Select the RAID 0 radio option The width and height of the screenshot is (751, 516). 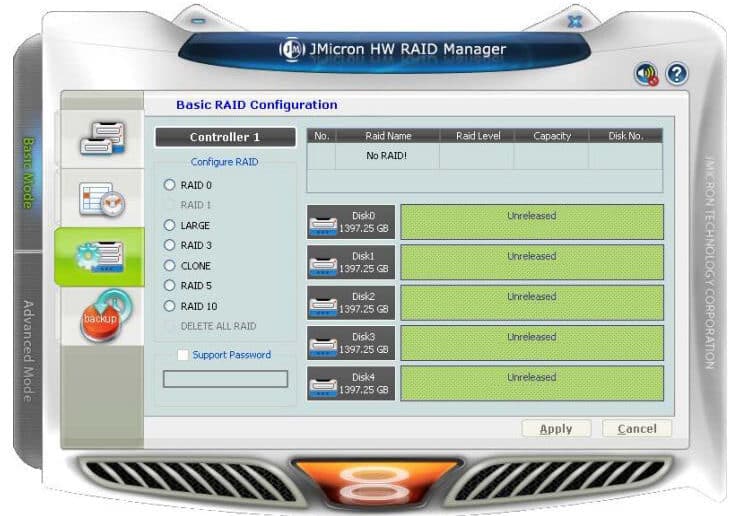point(170,185)
